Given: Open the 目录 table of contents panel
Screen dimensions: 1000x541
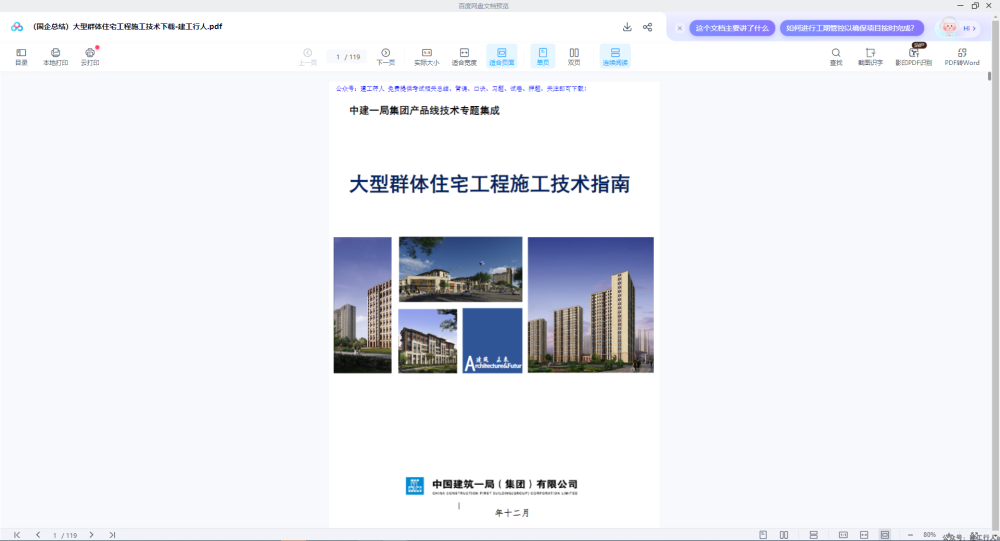Looking at the screenshot, I should point(21,57).
